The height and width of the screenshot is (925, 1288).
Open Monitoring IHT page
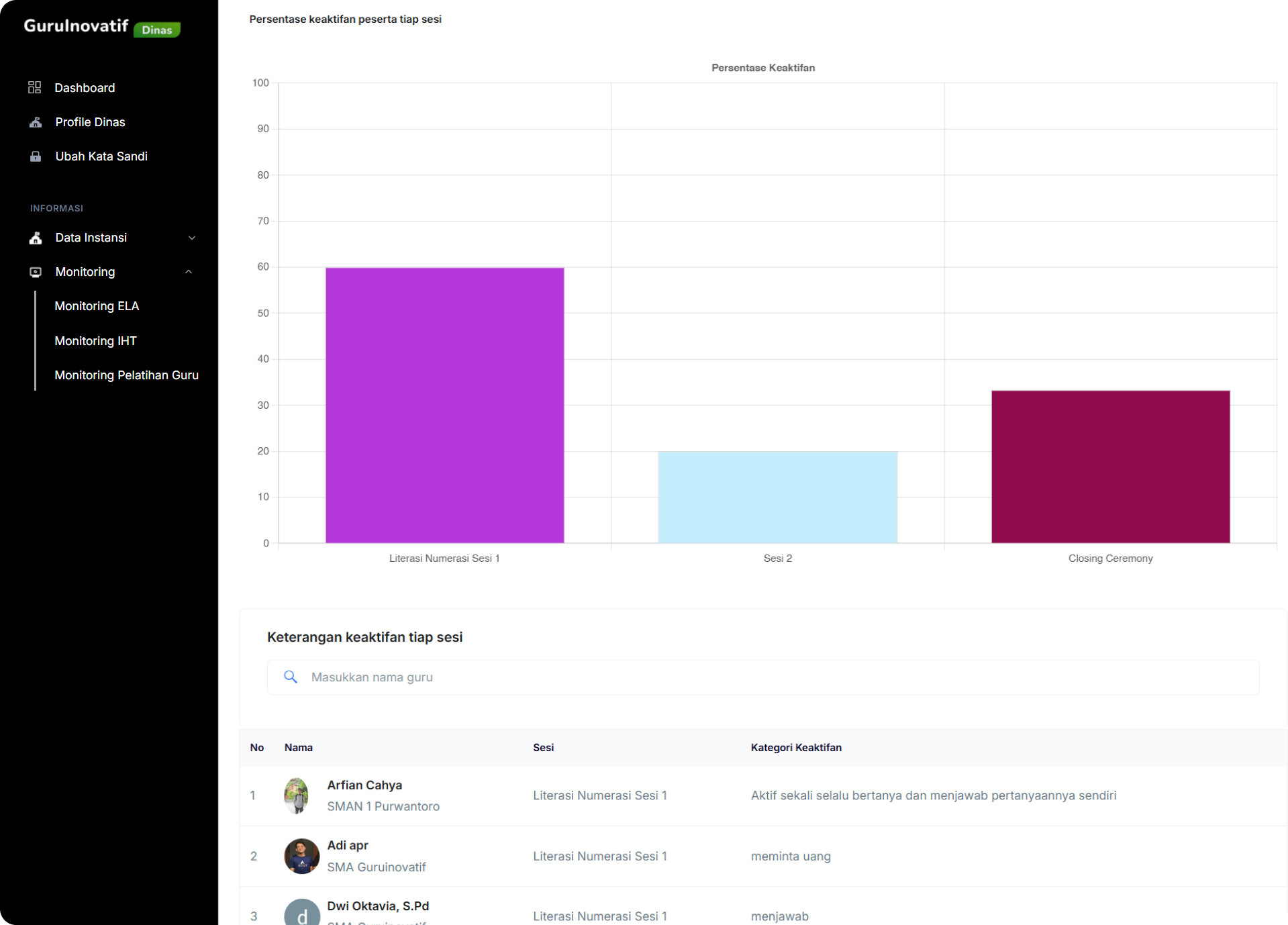[95, 341]
